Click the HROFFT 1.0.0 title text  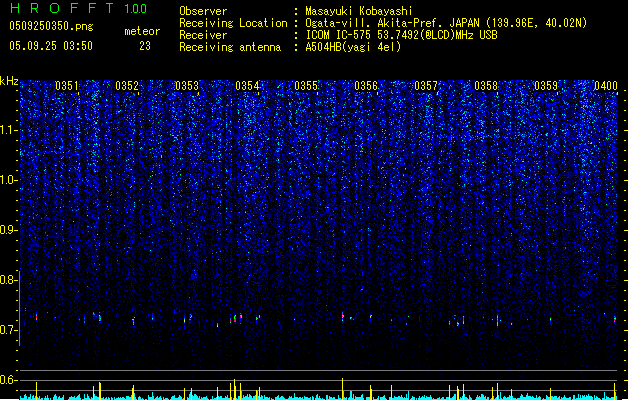[78, 8]
